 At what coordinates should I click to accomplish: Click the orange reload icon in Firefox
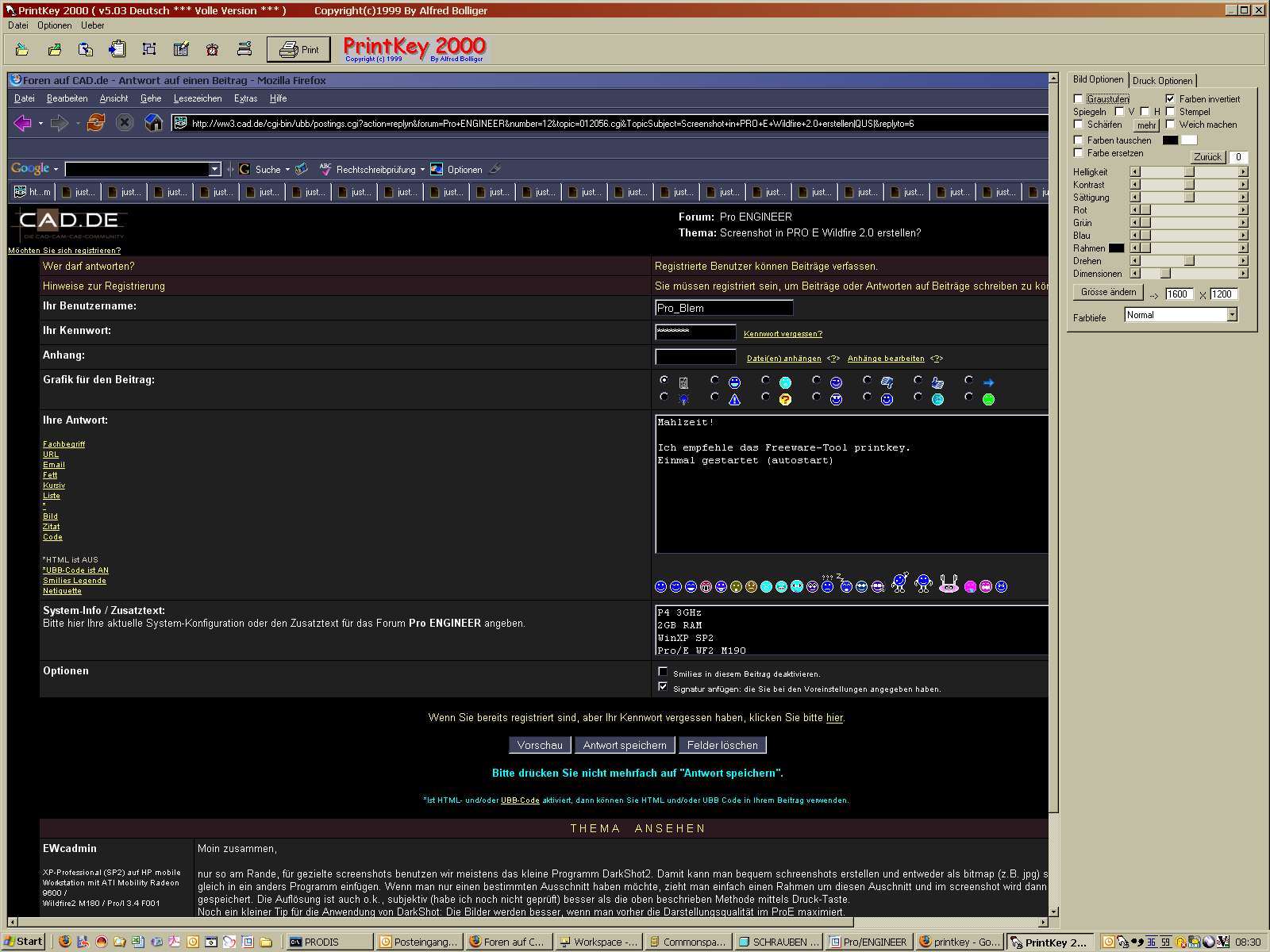[x=96, y=123]
